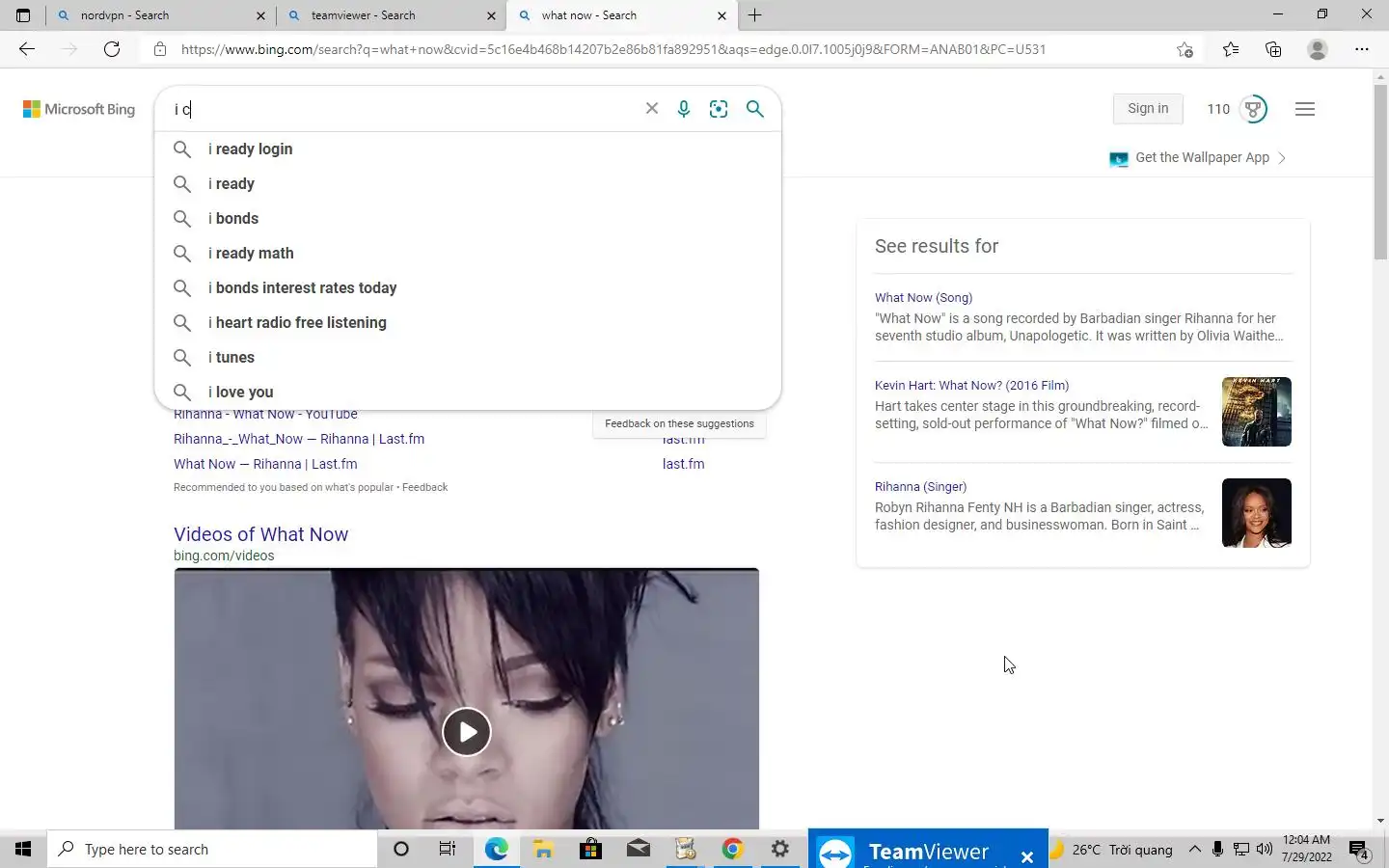Choose suggestion i ready math
Viewport: 1389px width, 868px height.
(x=468, y=253)
